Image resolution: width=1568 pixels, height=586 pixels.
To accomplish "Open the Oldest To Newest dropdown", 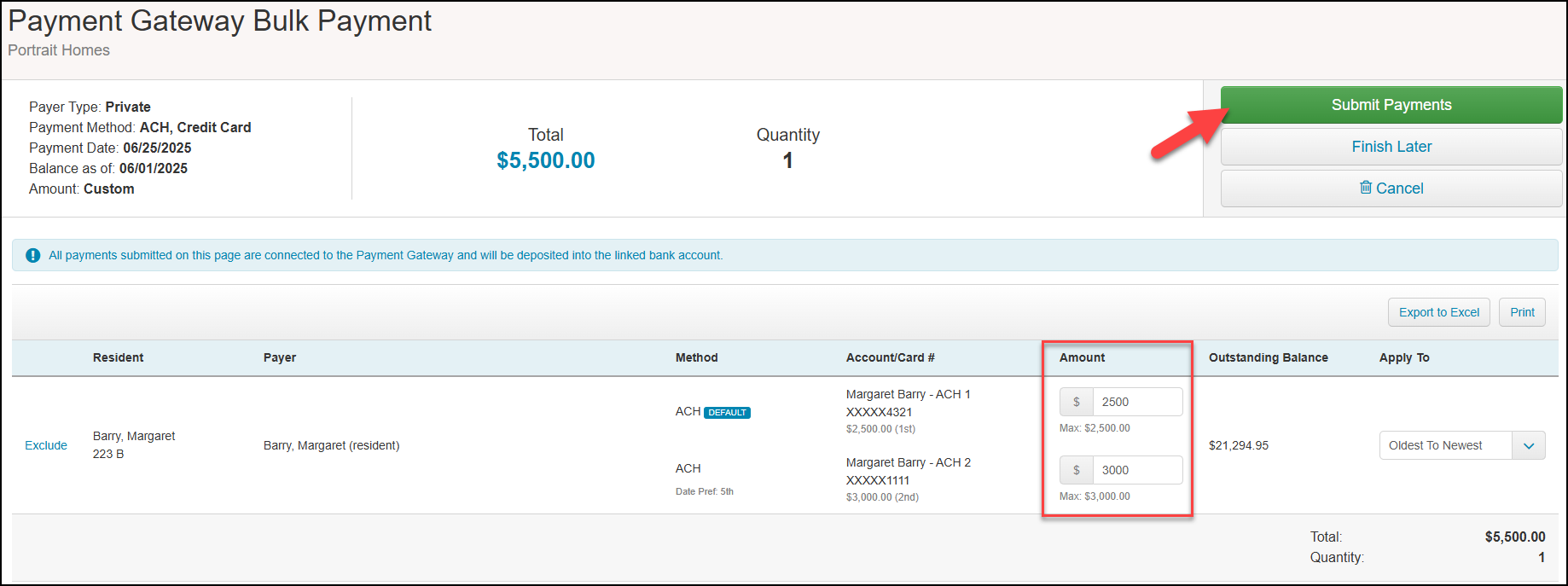I will [x=1462, y=445].
